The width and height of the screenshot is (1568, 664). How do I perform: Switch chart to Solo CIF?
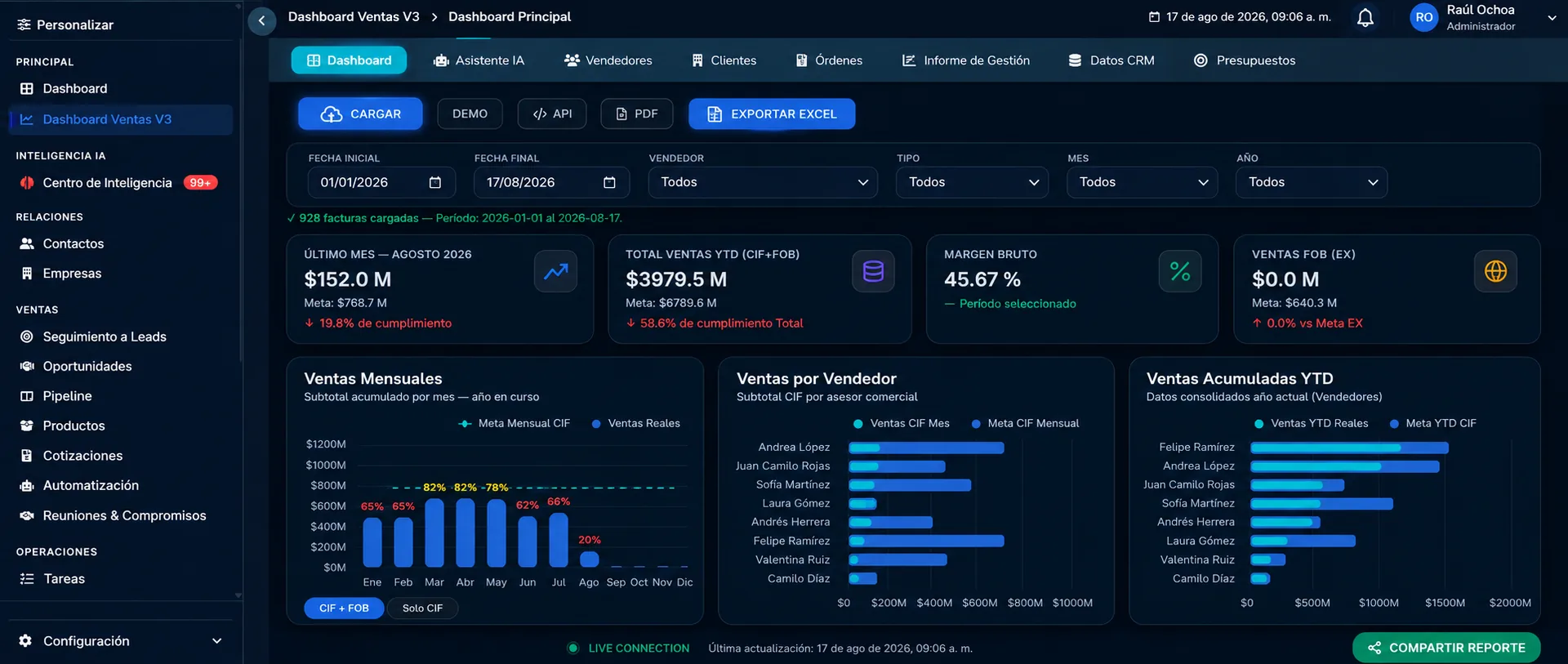(x=422, y=608)
